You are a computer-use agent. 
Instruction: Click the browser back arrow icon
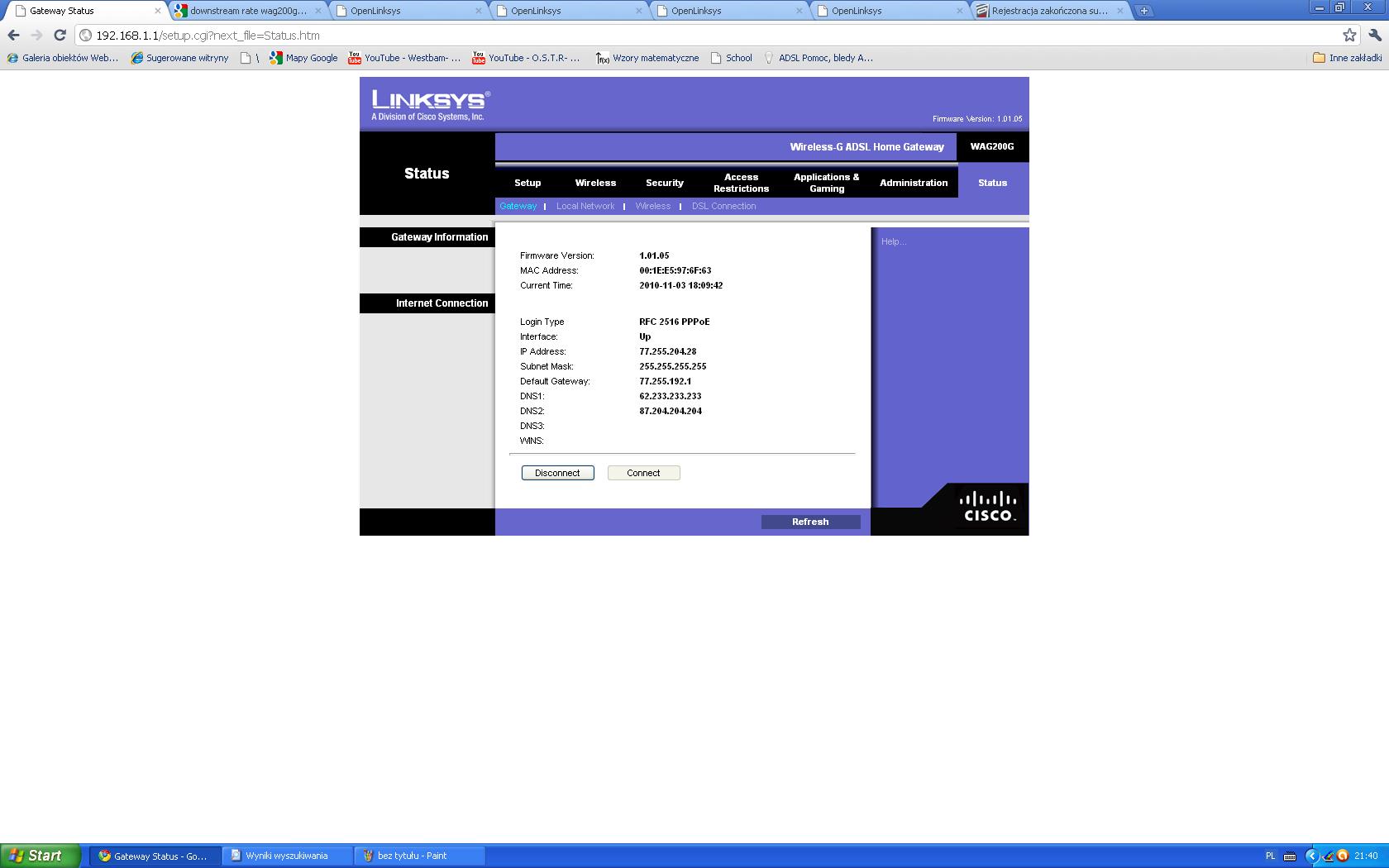pos(13,35)
